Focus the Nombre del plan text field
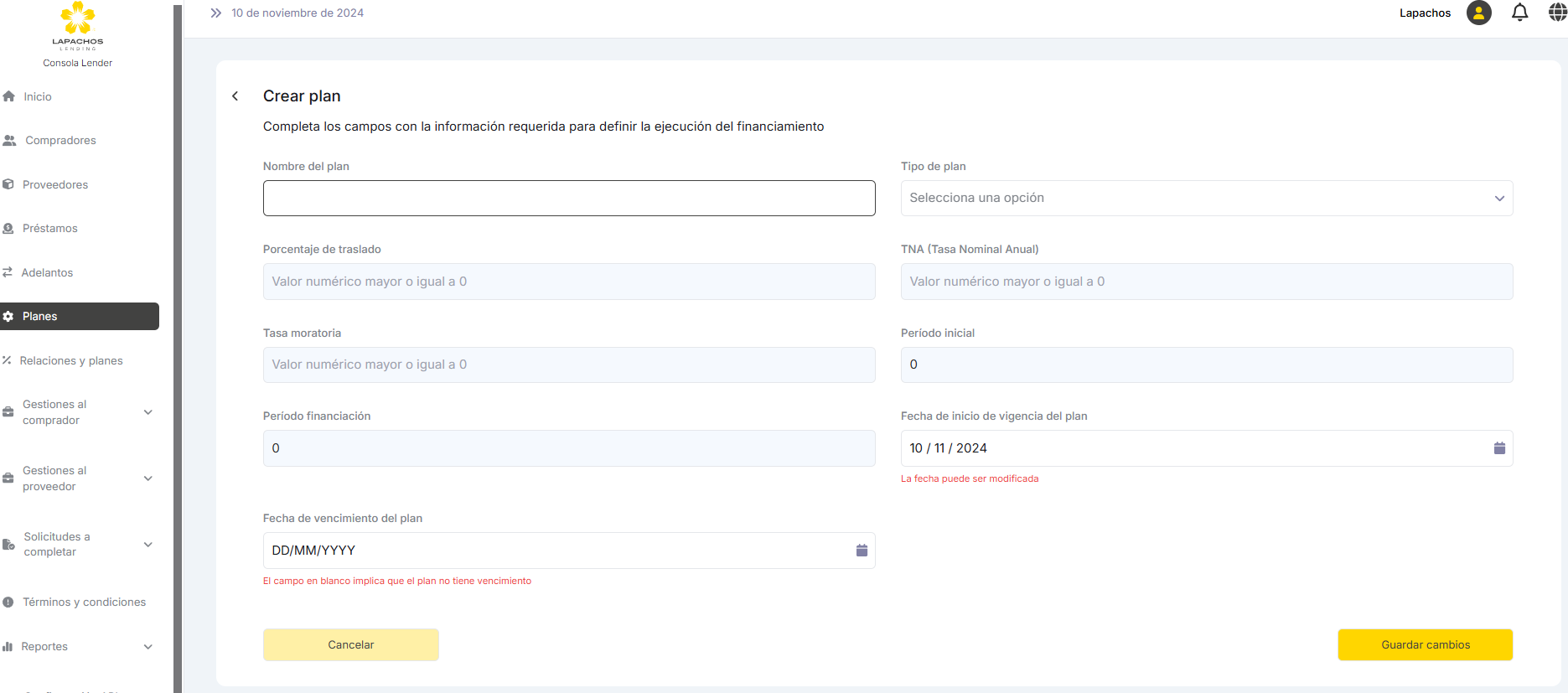 point(568,199)
